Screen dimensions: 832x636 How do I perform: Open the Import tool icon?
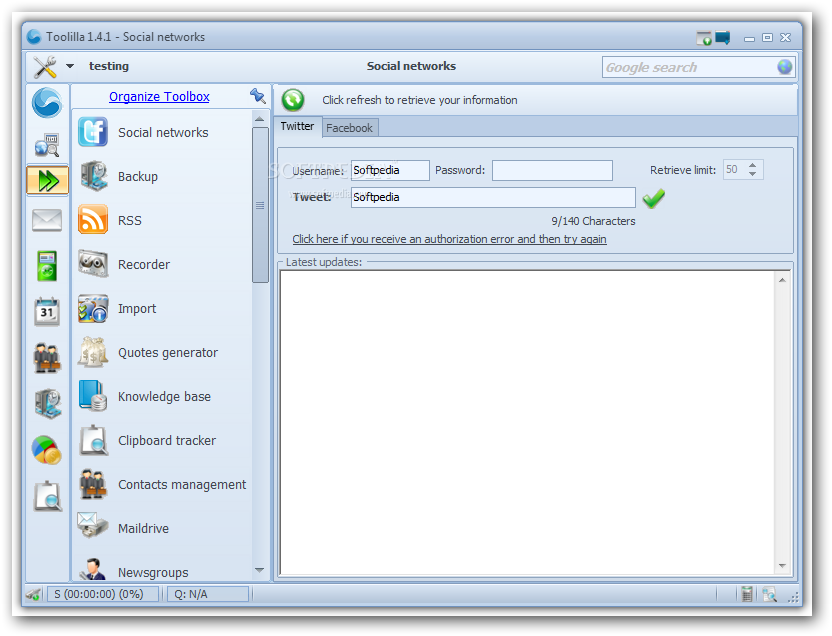(x=93, y=308)
